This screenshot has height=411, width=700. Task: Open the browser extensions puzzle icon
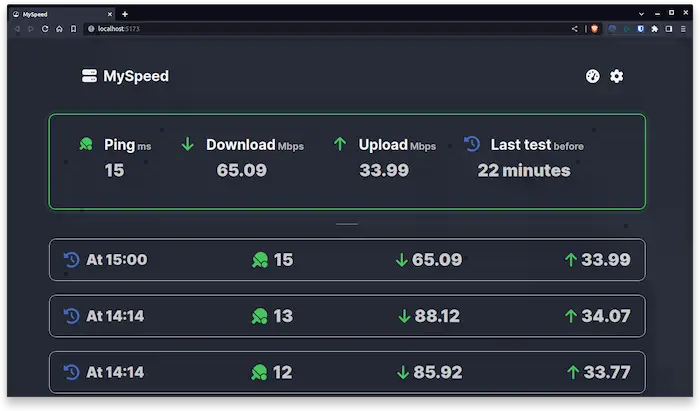(x=654, y=29)
